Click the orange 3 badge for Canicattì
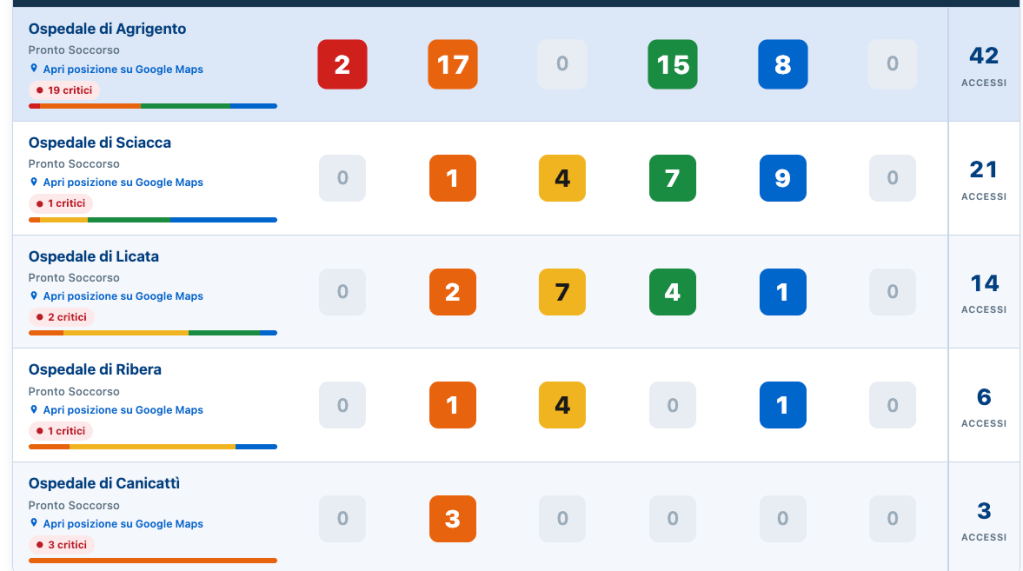The height and width of the screenshot is (571, 1023). 452,519
